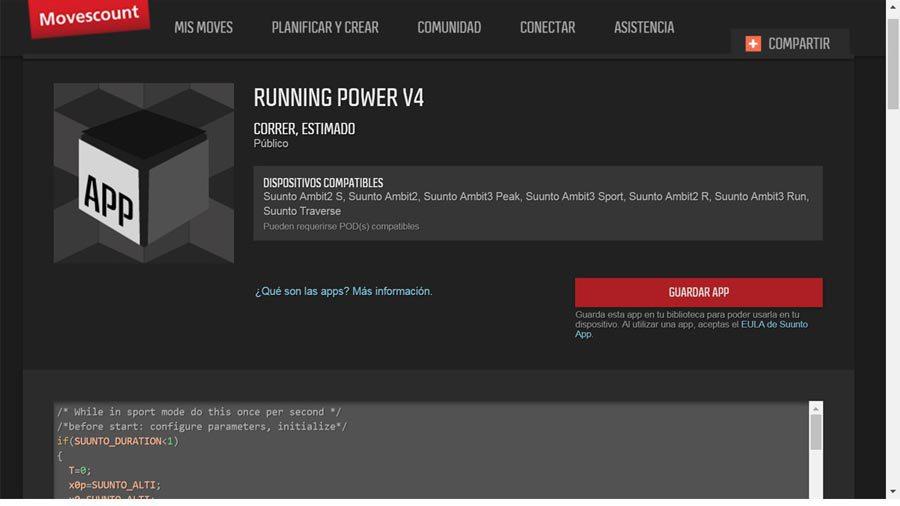
Task: Click the before start: configure parameters comment
Action: pyautogui.click(x=201, y=427)
